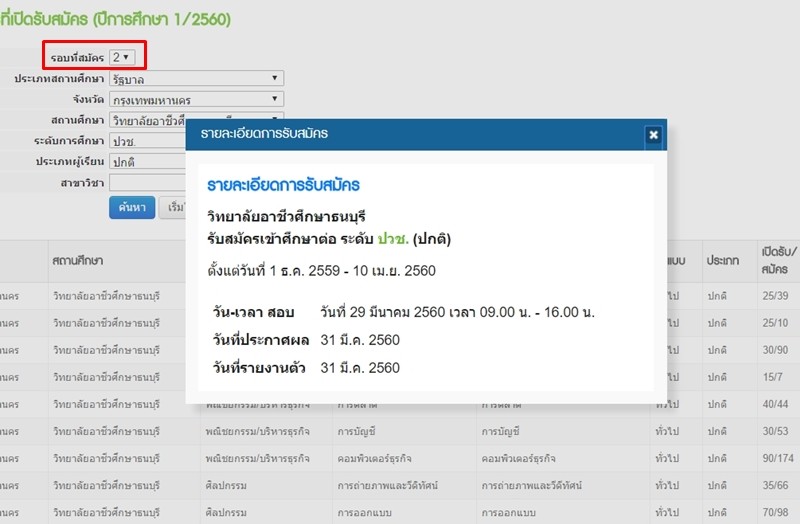Select the row with 25/39 applicants
Viewport: 800px width, 524px height.
click(774, 297)
